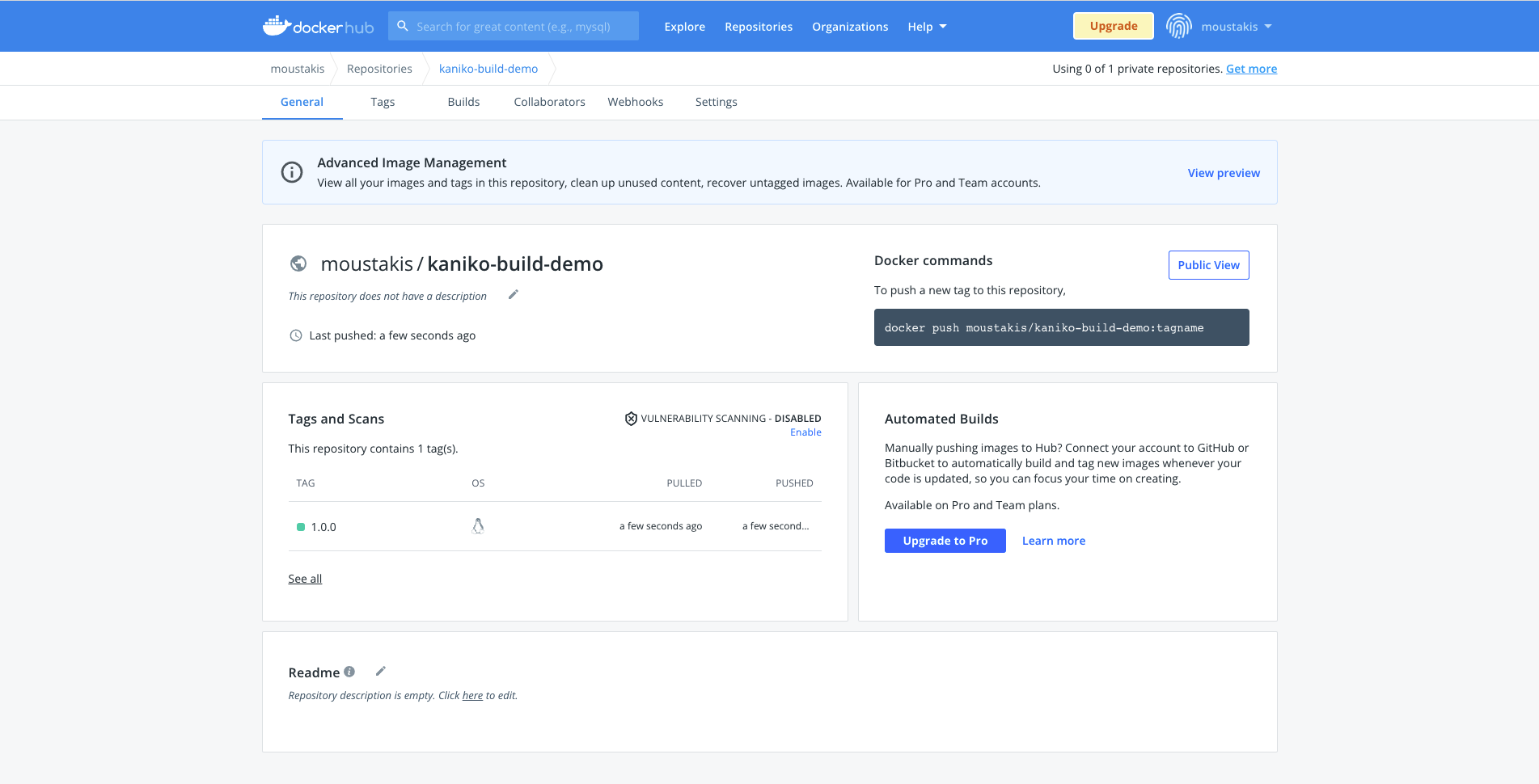Click the Repositories breadcrumb
This screenshot has width=1539, height=784.
379,69
